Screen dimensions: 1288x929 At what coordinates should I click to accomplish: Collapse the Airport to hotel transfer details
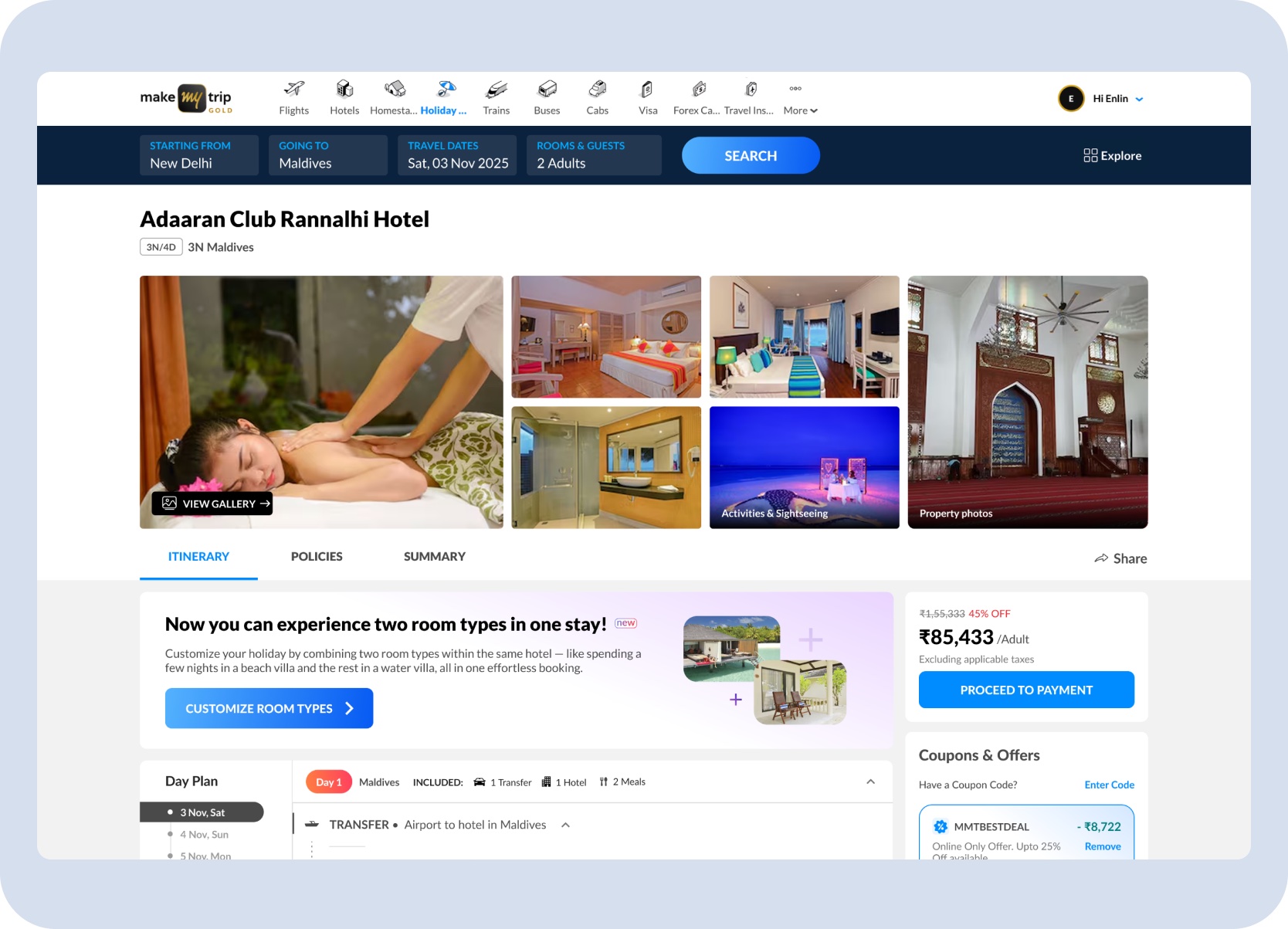click(x=565, y=825)
